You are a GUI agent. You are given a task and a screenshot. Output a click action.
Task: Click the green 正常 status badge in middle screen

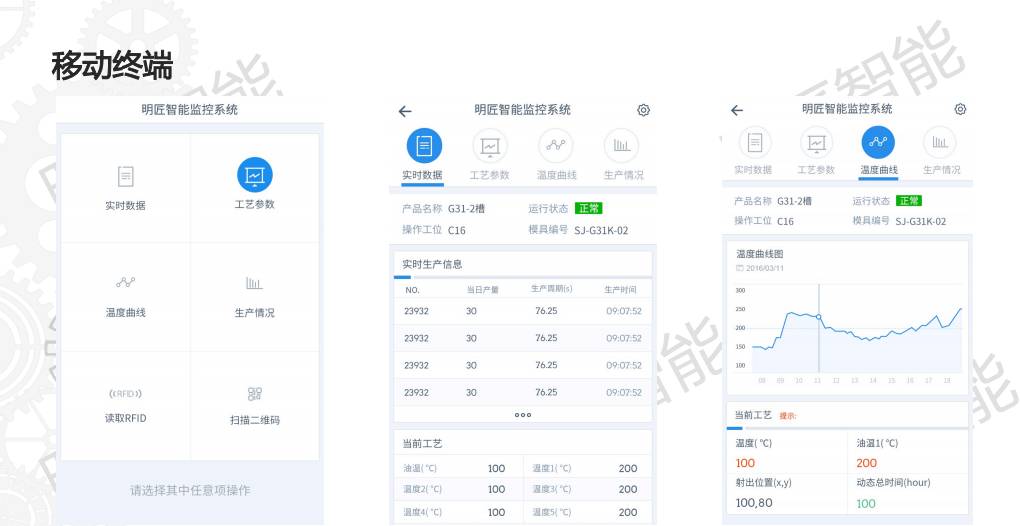coord(589,208)
